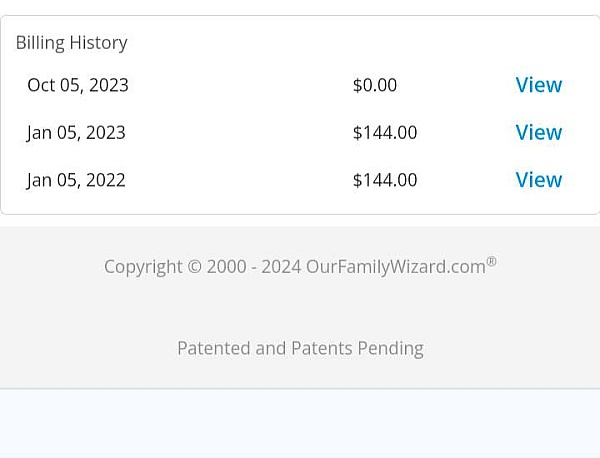The width and height of the screenshot is (600, 458).
Task: Open View for the Jan 05, 2022 payment
Action: pos(538,180)
